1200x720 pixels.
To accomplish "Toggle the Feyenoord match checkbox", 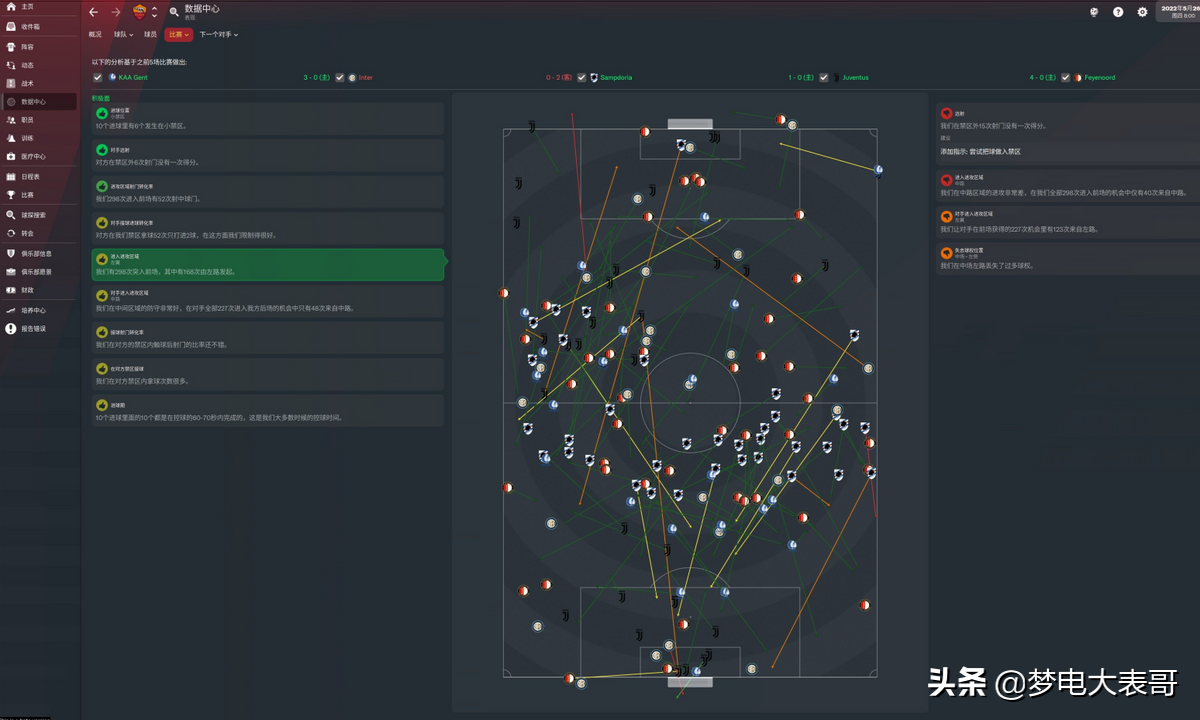I will [x=1066, y=77].
